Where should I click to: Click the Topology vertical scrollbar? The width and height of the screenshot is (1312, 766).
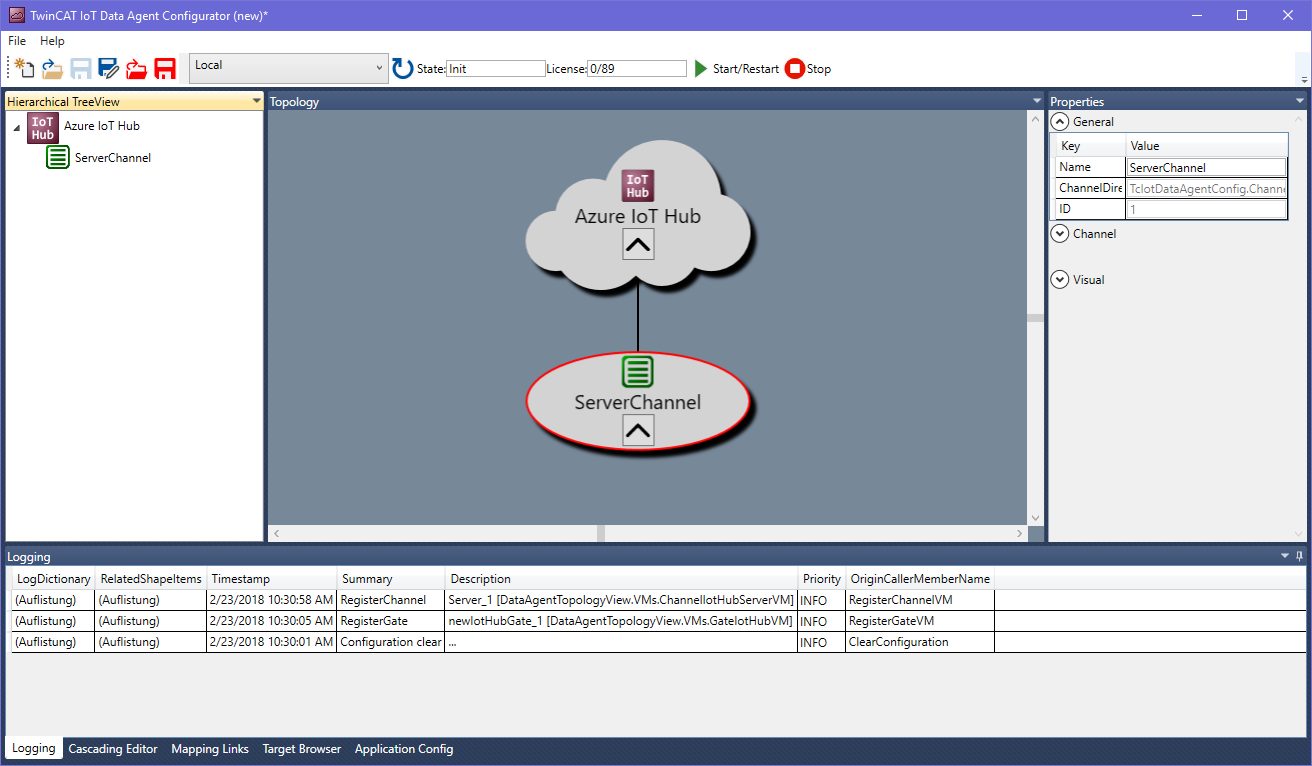pyautogui.click(x=1036, y=318)
